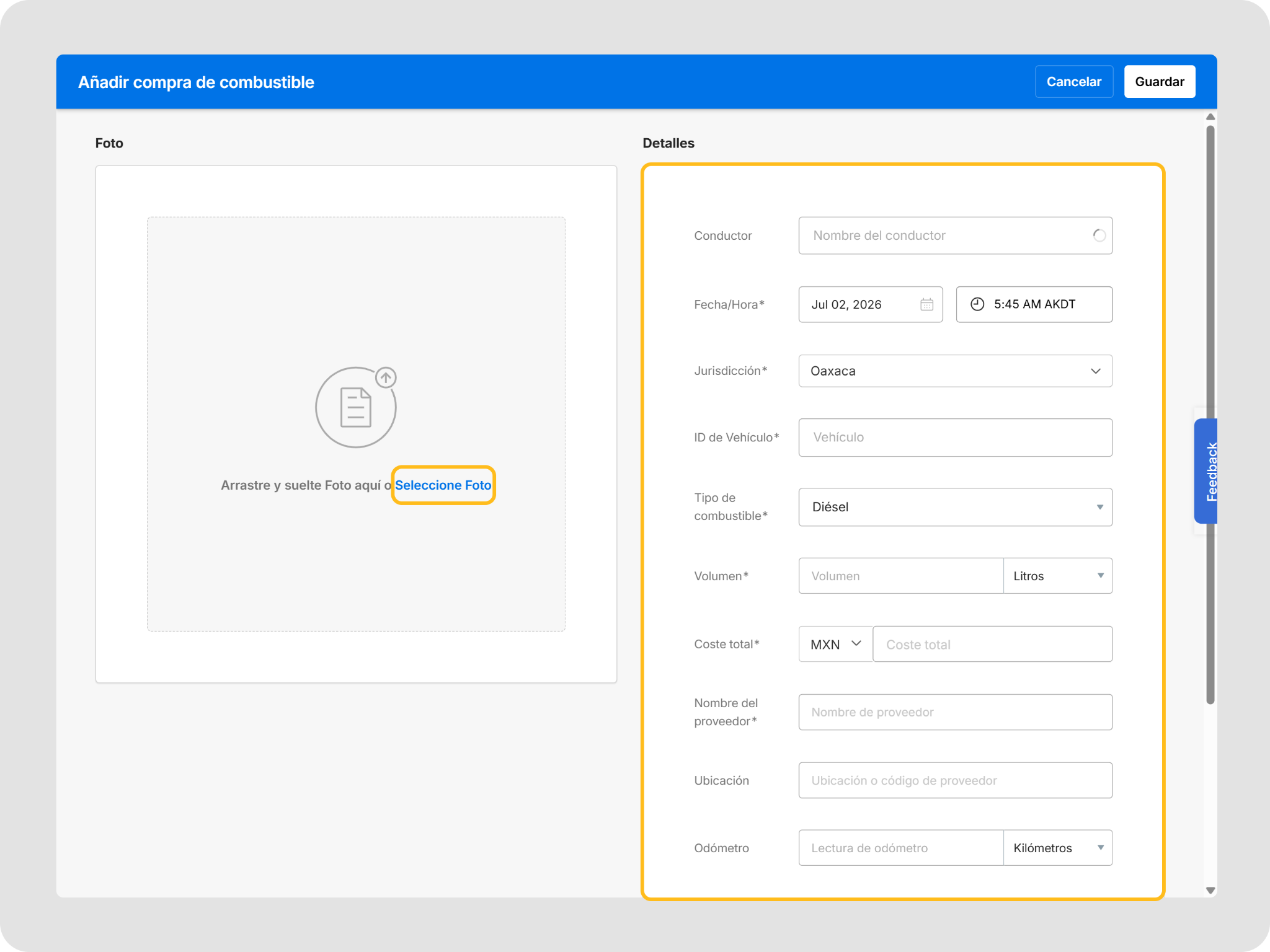Click the vertical scrollbar thumb
Viewport: 1270px width, 952px height.
point(1210,415)
